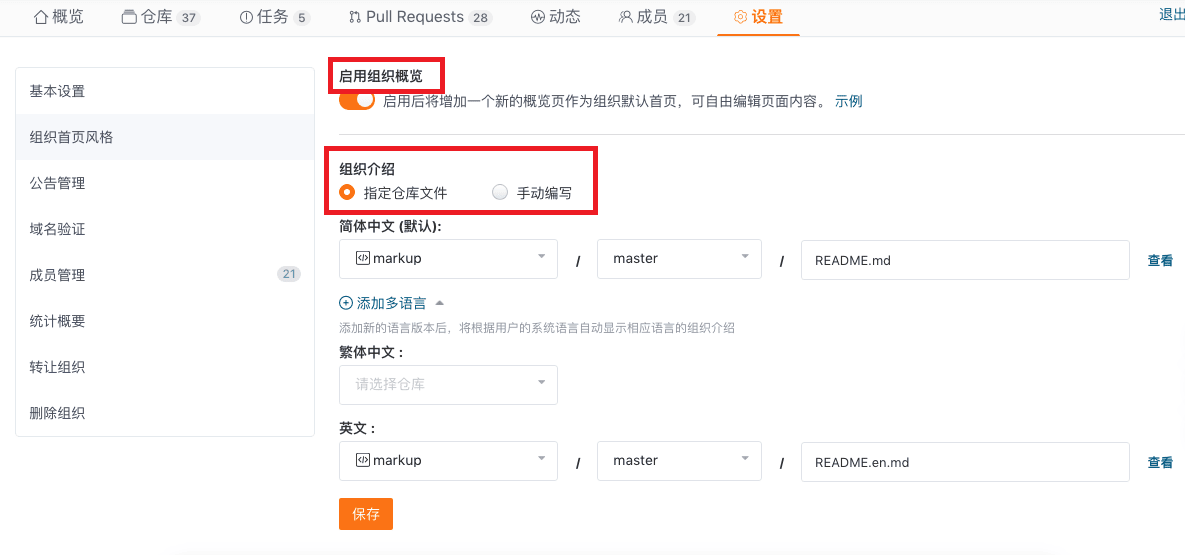Open the 示例 link
The height and width of the screenshot is (555, 1185).
click(x=849, y=101)
